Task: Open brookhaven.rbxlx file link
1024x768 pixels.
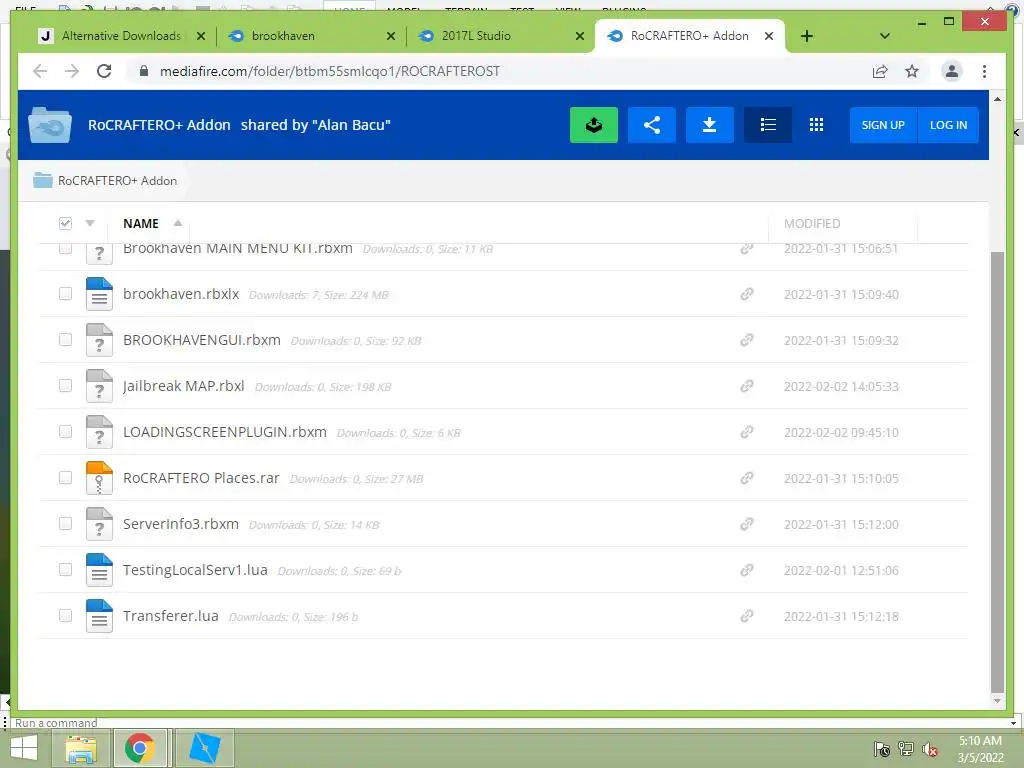Action: [x=181, y=294]
